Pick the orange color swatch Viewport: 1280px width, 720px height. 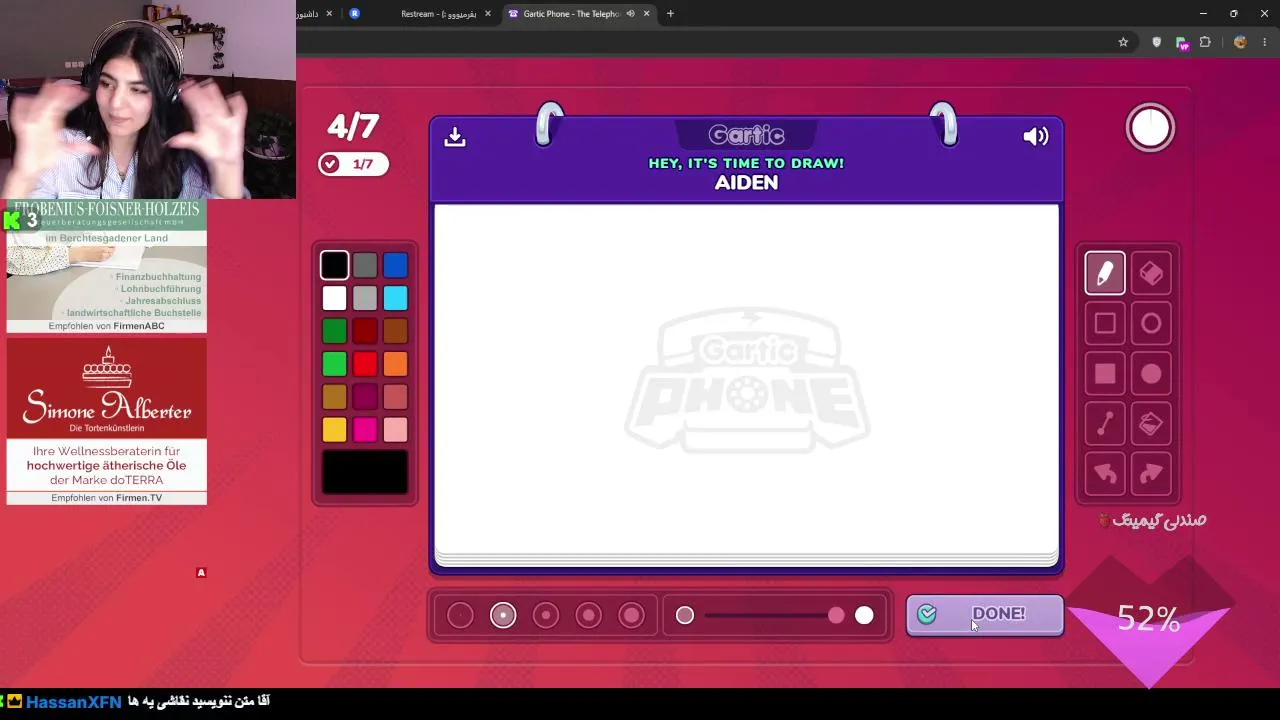pos(395,364)
